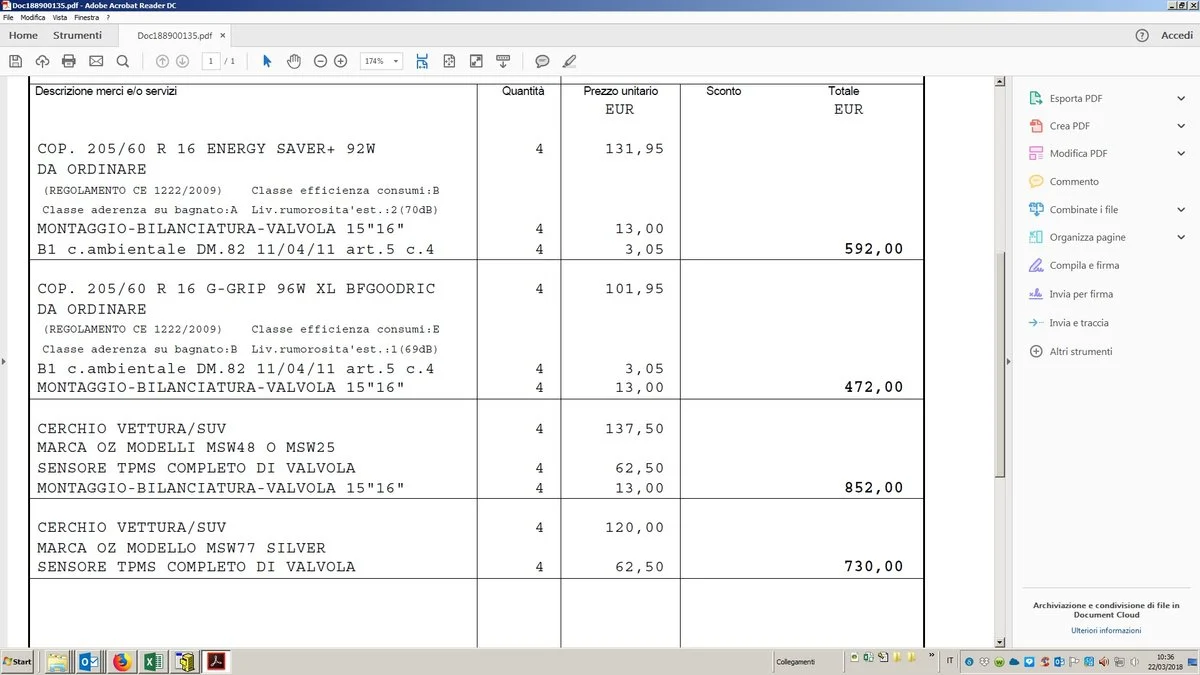
Task: Close the Doc188900135.pdf tab
Action: (223, 36)
